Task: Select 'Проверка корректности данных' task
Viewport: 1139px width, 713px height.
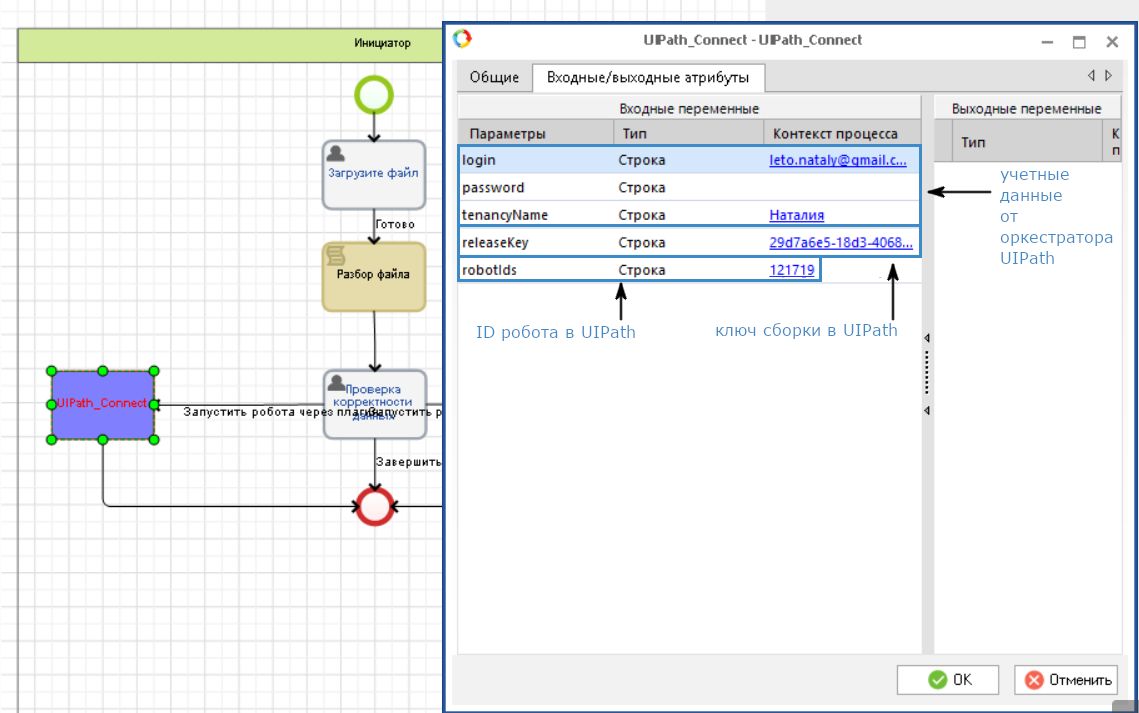Action: coord(373,404)
